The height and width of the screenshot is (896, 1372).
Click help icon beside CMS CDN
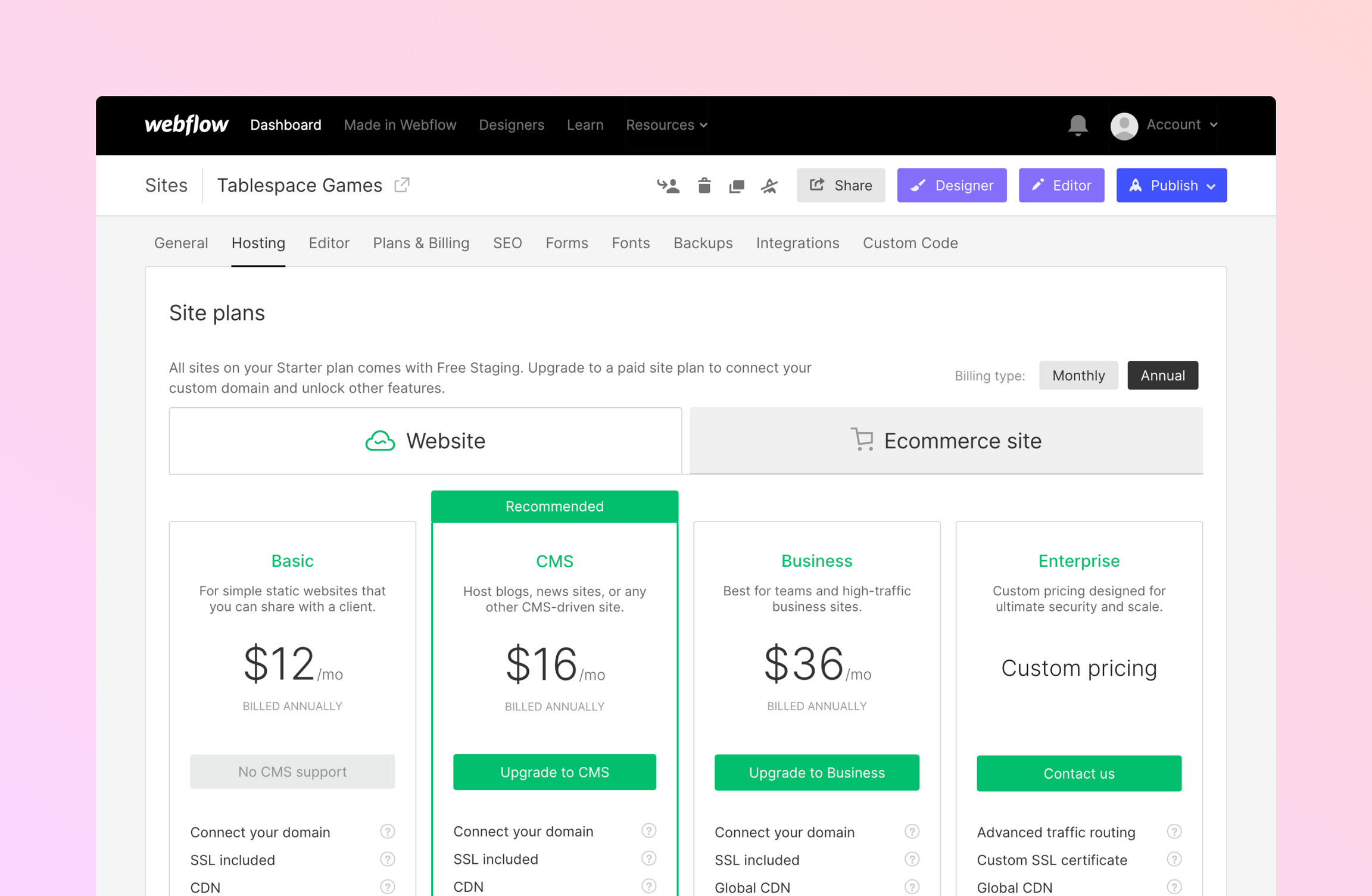649,886
